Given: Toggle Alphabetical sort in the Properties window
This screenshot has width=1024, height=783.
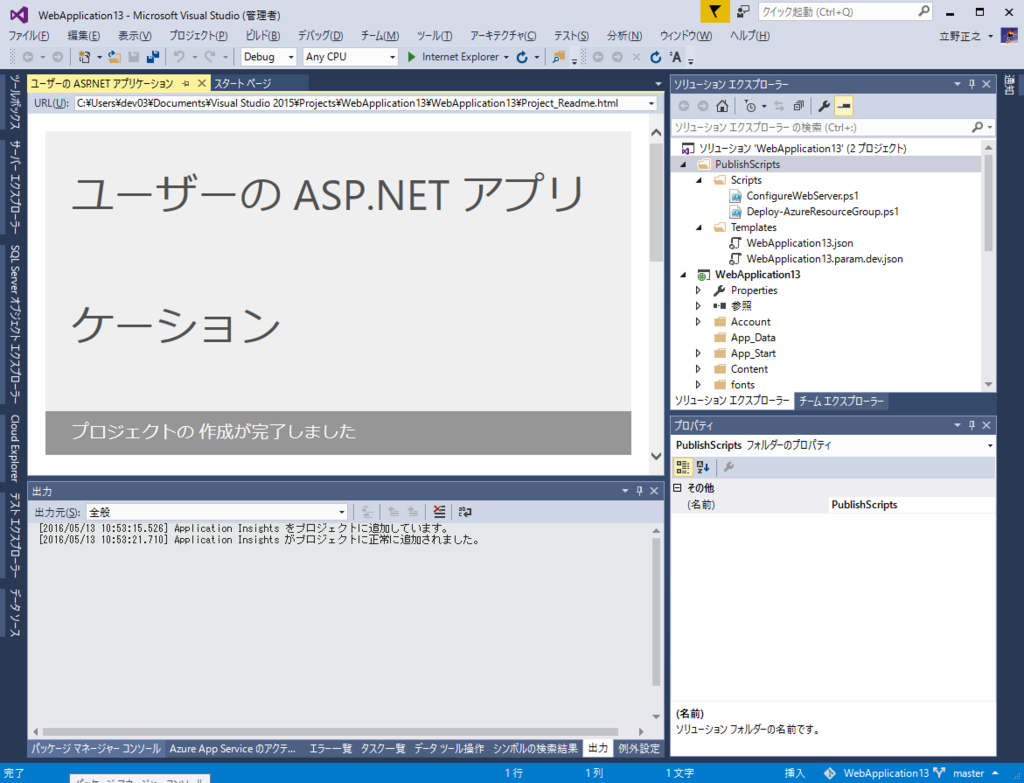Looking at the screenshot, I should tap(703, 467).
